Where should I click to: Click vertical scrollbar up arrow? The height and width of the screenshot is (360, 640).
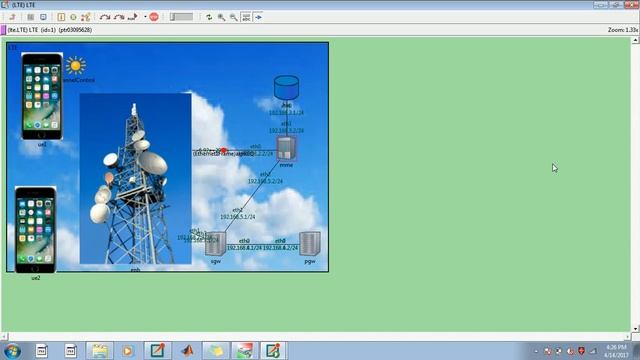(x=635, y=40)
